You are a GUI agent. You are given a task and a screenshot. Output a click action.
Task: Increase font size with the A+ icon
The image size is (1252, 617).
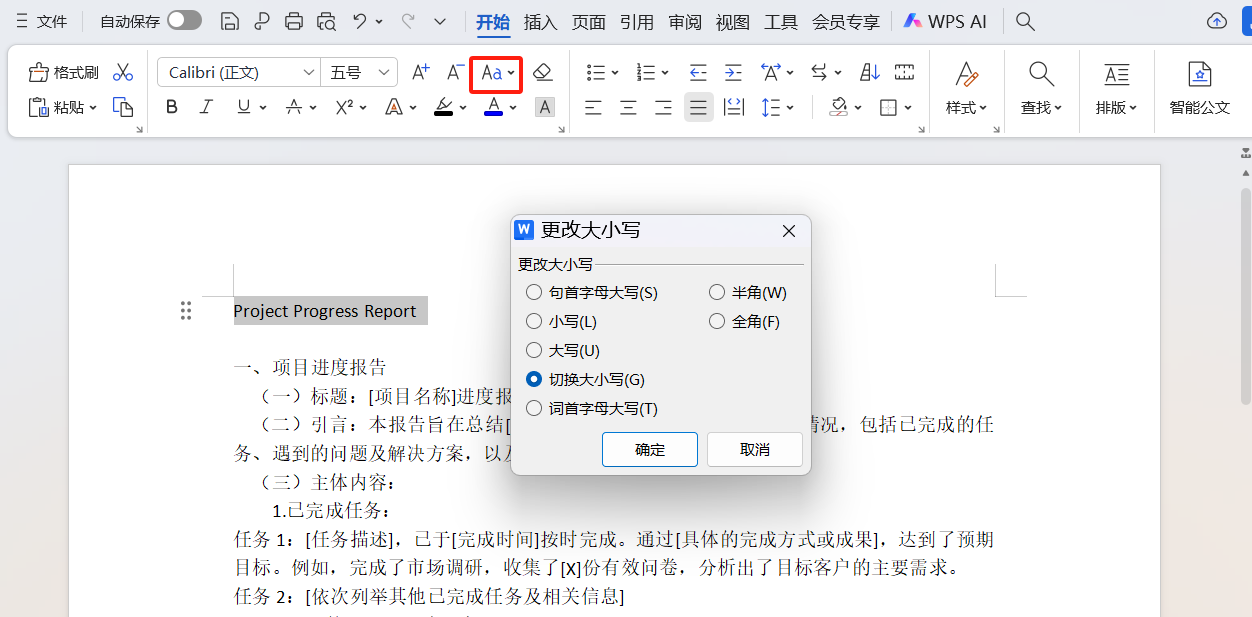(419, 72)
